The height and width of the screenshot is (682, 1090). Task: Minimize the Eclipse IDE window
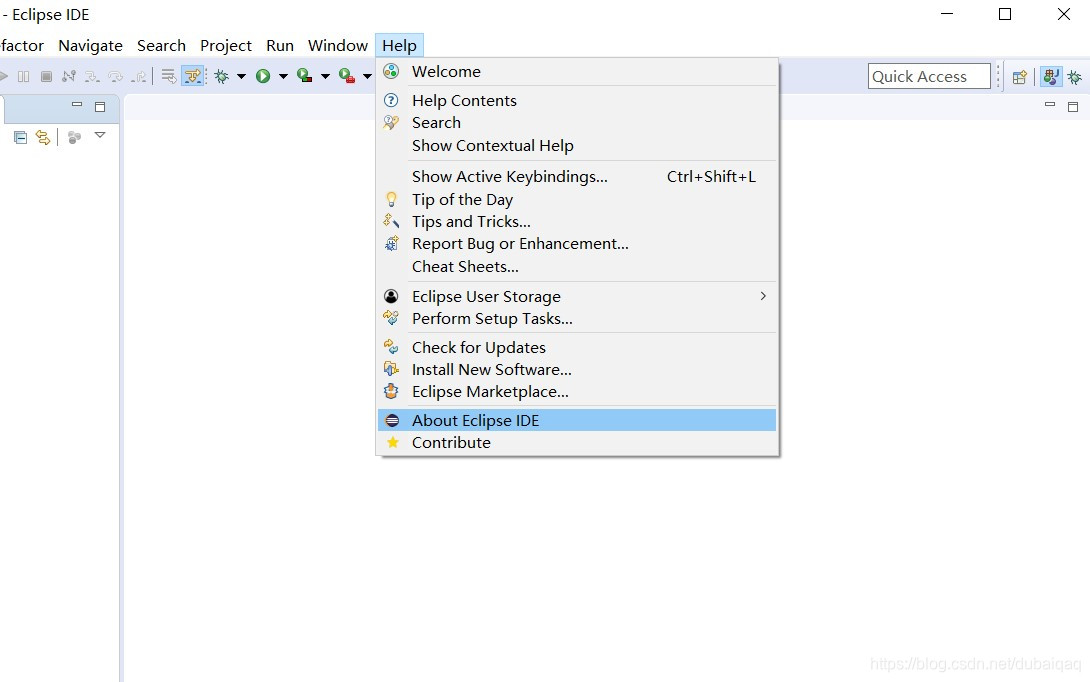click(x=947, y=14)
